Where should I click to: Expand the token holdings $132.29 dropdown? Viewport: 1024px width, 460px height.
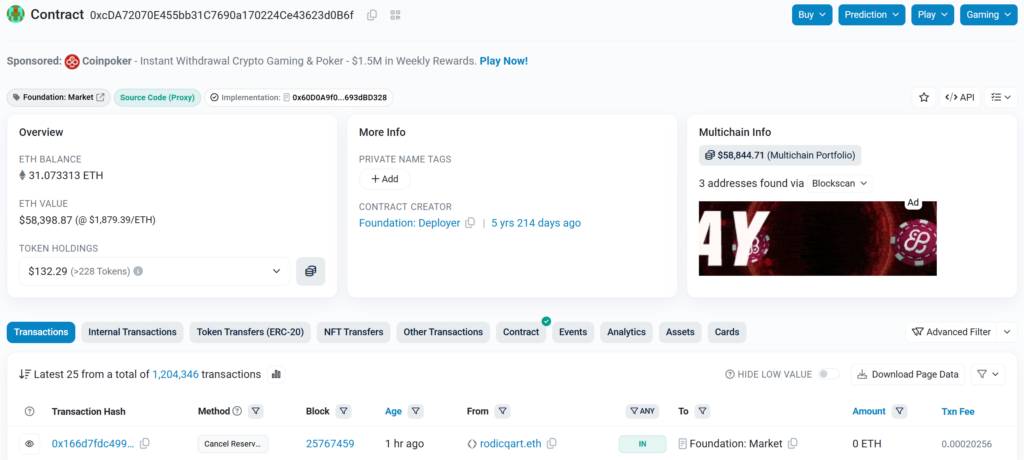(x=155, y=271)
